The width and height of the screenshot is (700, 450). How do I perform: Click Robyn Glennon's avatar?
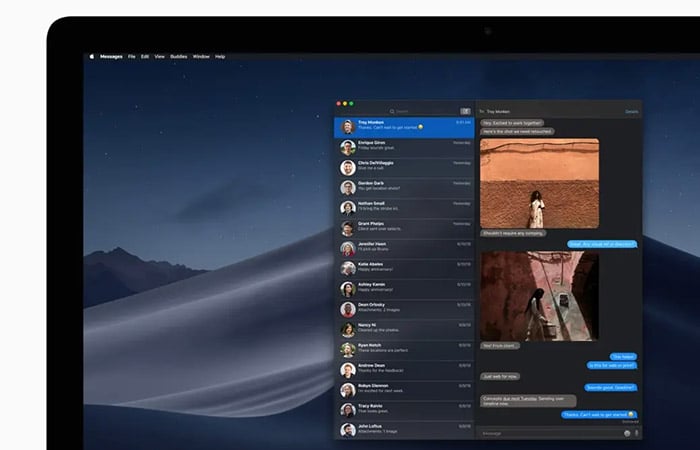pyautogui.click(x=348, y=391)
